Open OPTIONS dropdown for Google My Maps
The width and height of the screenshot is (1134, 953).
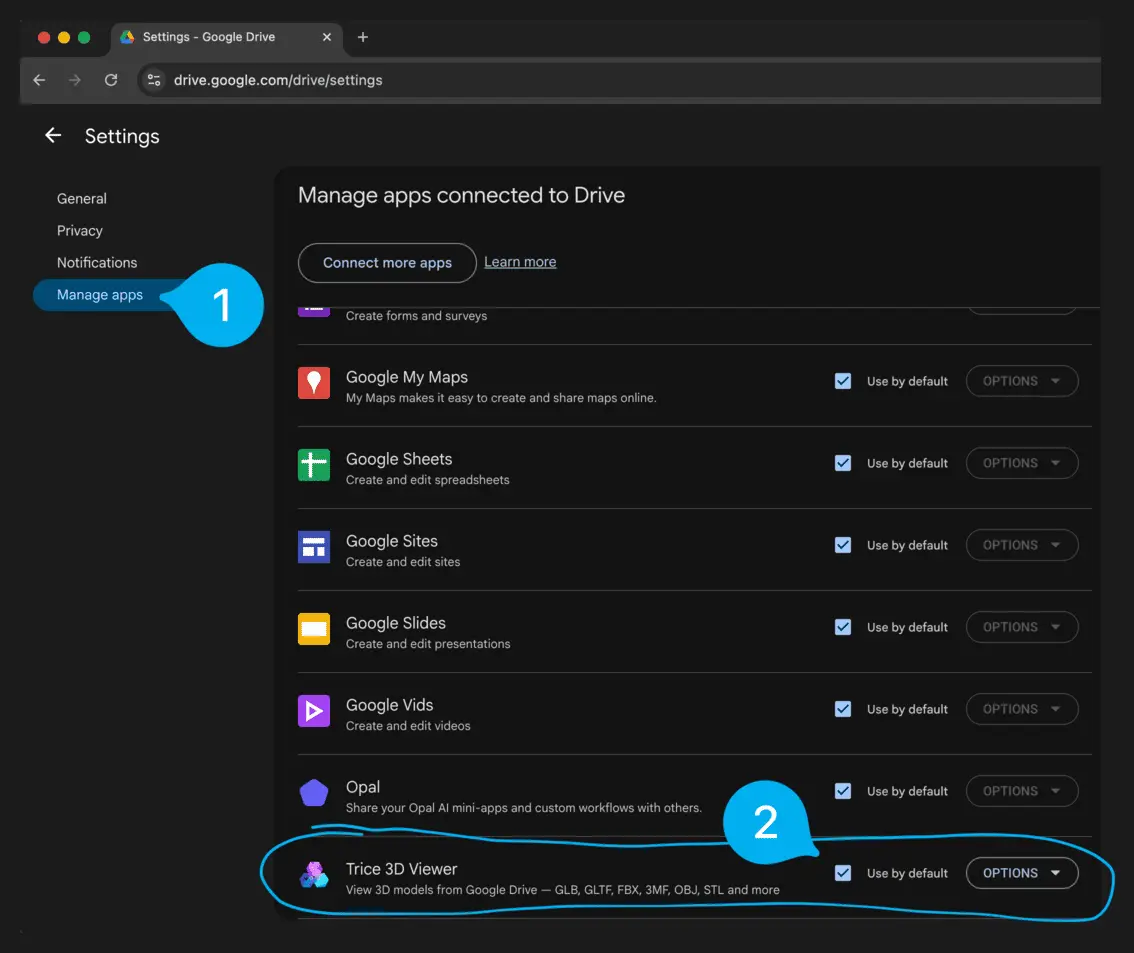[x=1022, y=381]
